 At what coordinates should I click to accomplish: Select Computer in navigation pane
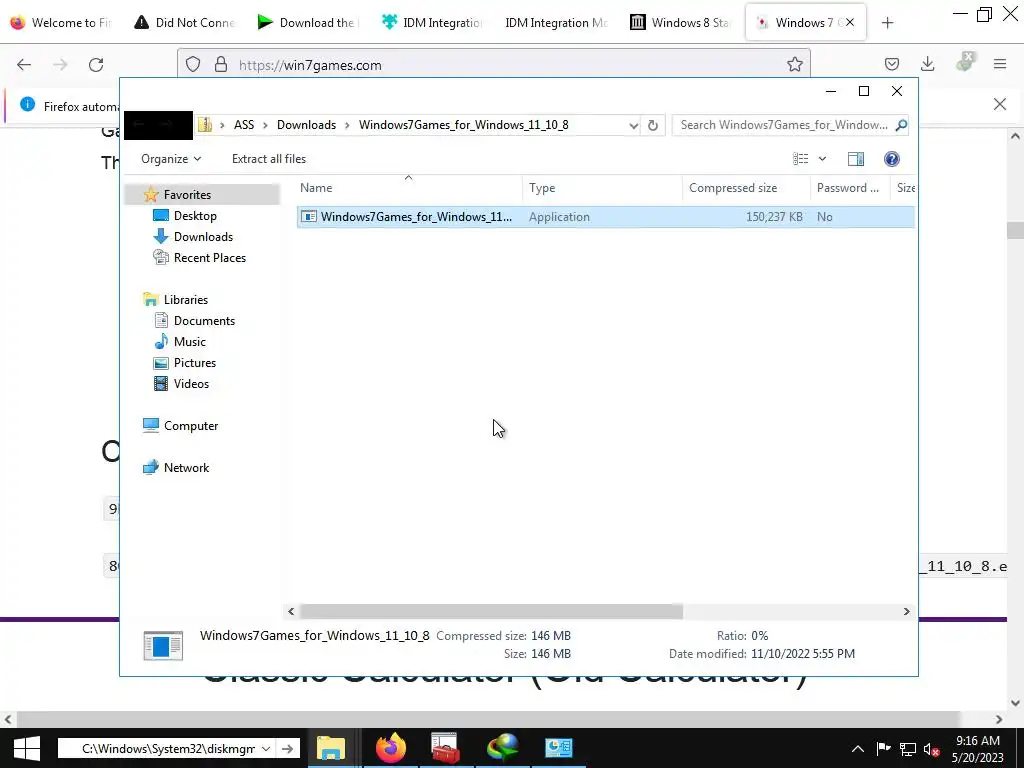click(x=191, y=426)
